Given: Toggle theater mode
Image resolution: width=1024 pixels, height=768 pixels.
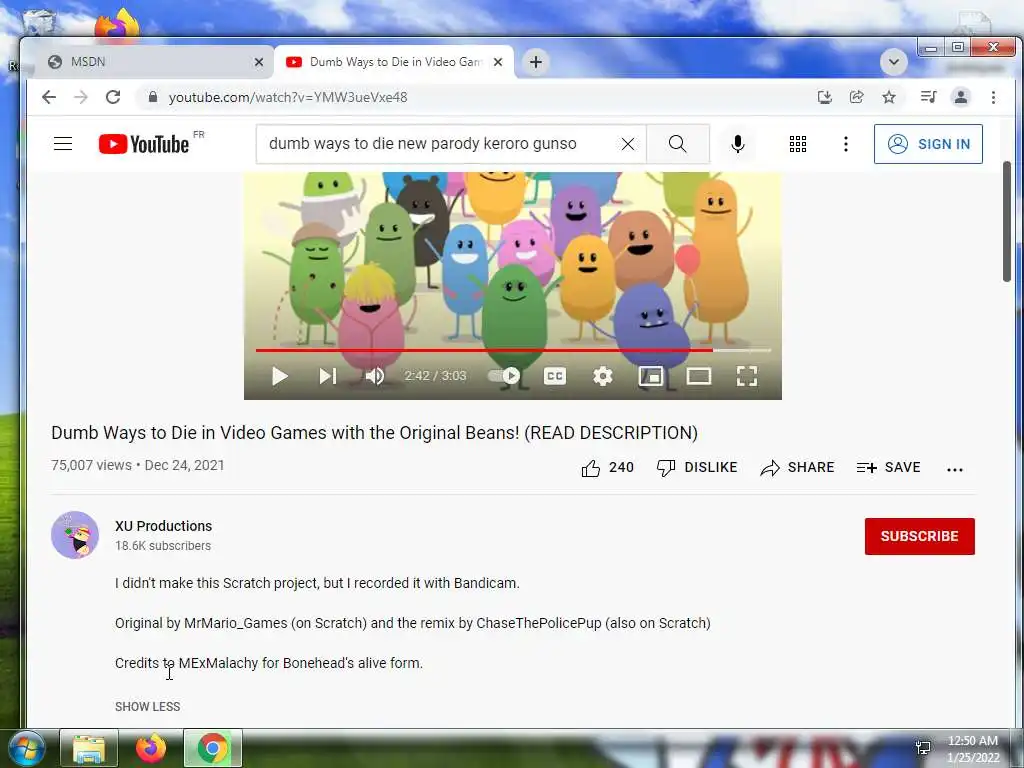Looking at the screenshot, I should coord(699,376).
